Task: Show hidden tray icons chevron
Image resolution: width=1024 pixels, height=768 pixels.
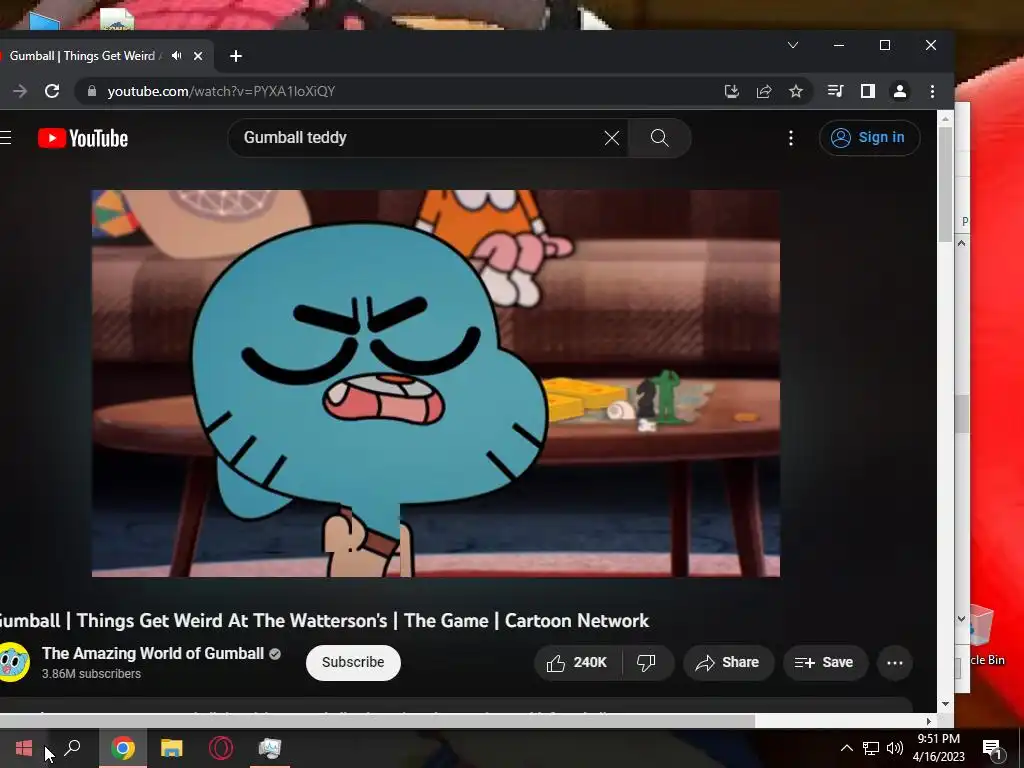Action: pos(846,748)
